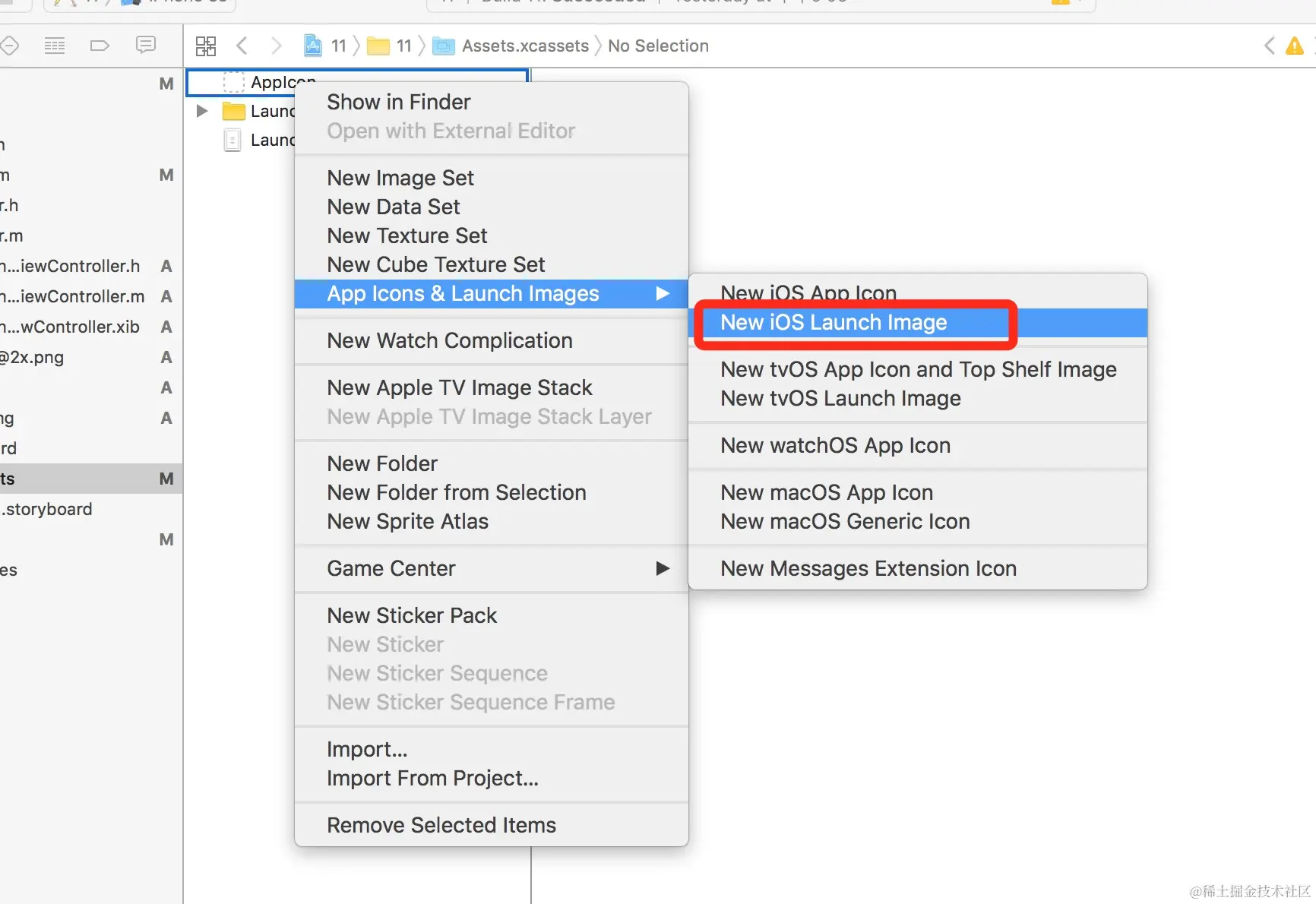
Task: Select New watchOS App Icon
Action: (x=918, y=446)
